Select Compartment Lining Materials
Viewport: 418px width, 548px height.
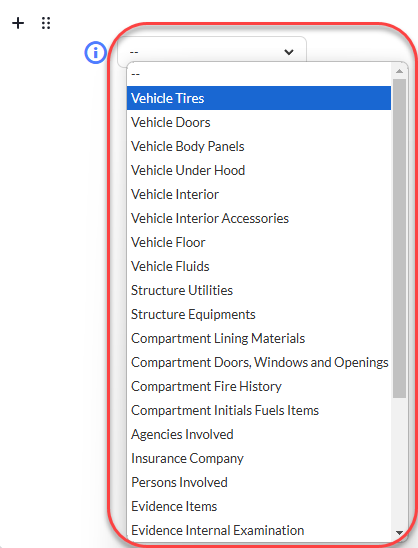click(259, 338)
